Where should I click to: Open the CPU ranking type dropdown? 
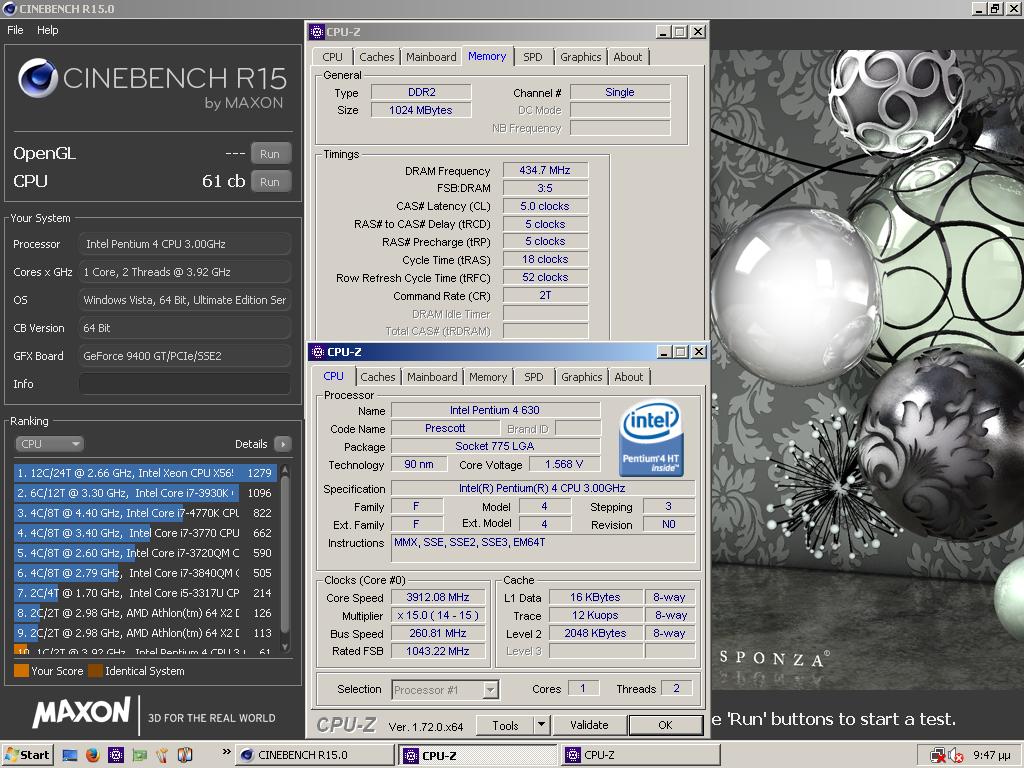(x=49, y=444)
